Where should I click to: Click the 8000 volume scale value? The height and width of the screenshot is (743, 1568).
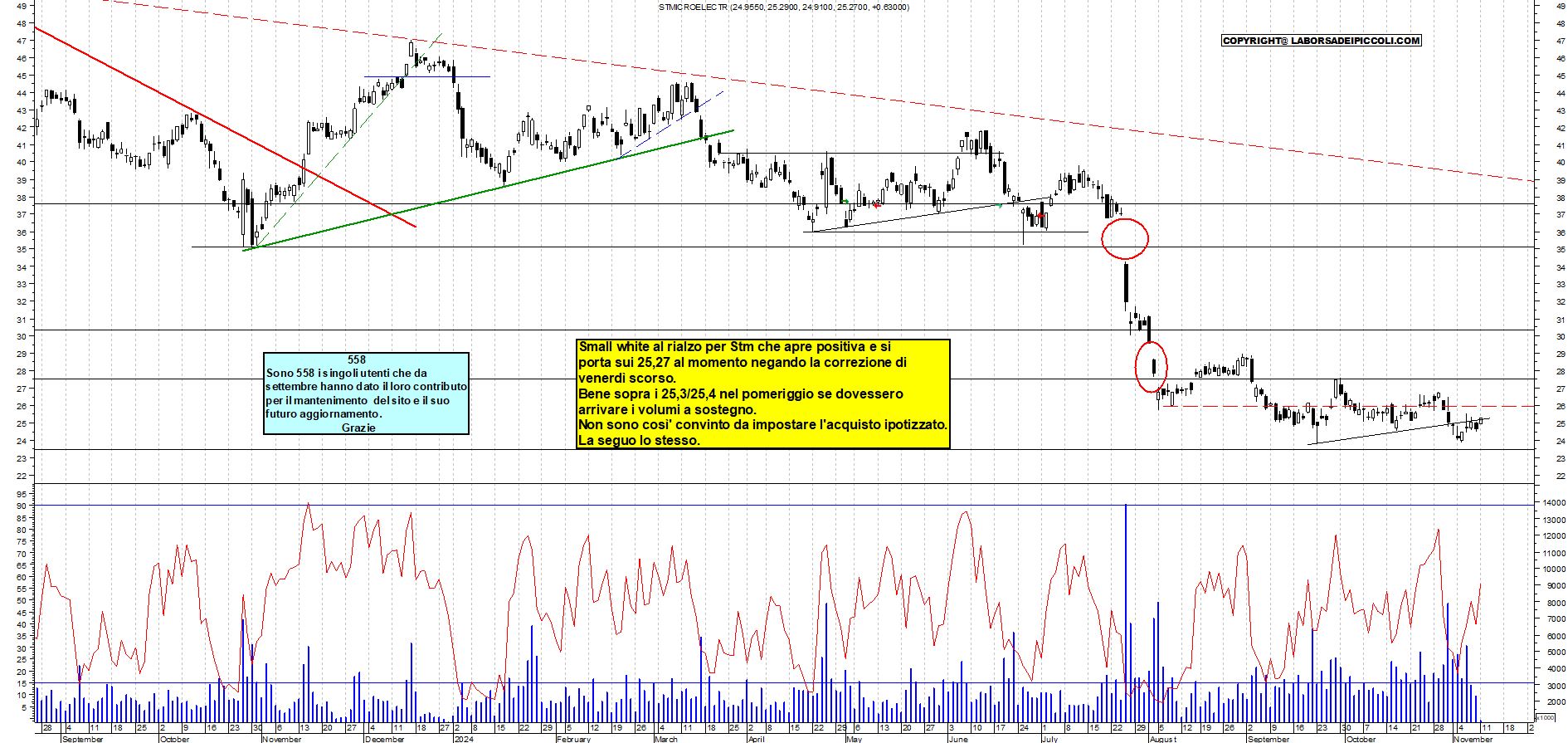pos(1556,603)
